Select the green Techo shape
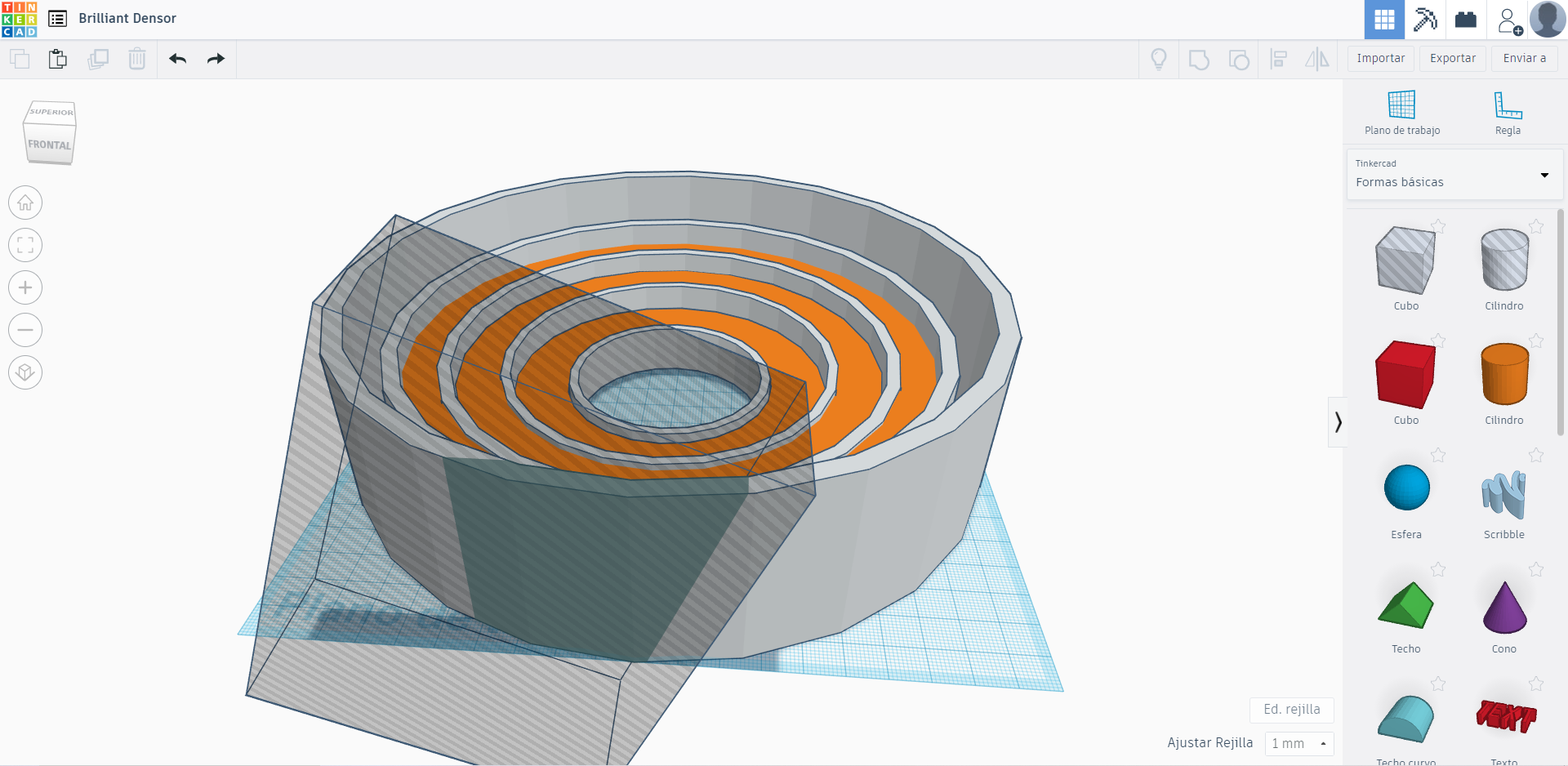Image resolution: width=1568 pixels, height=766 pixels. 1405,605
